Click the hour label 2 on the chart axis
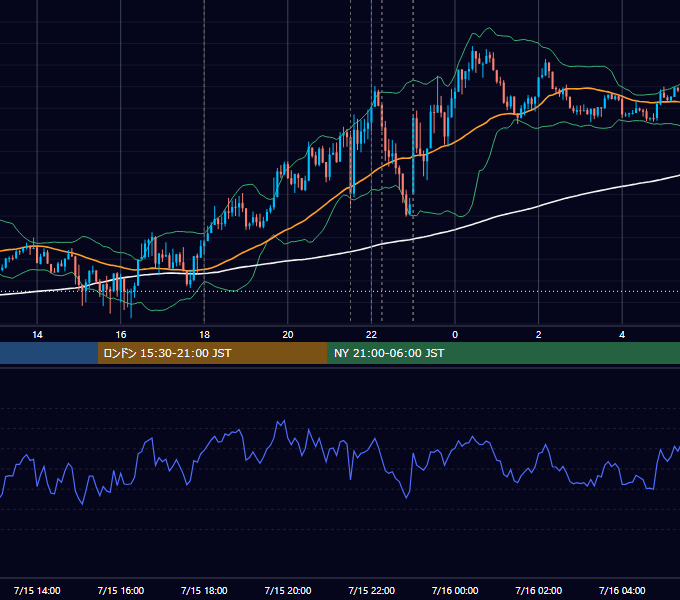This screenshot has width=680, height=600. click(x=539, y=335)
